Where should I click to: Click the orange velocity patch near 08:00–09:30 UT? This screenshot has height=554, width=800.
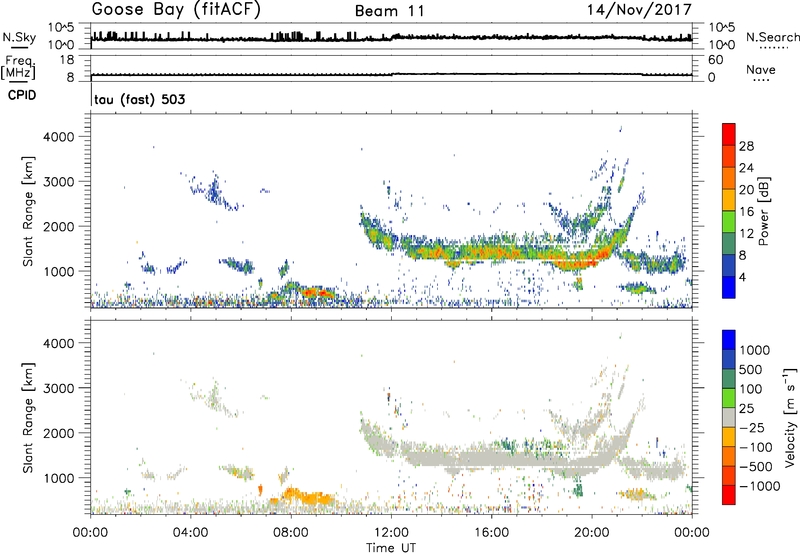(306, 496)
